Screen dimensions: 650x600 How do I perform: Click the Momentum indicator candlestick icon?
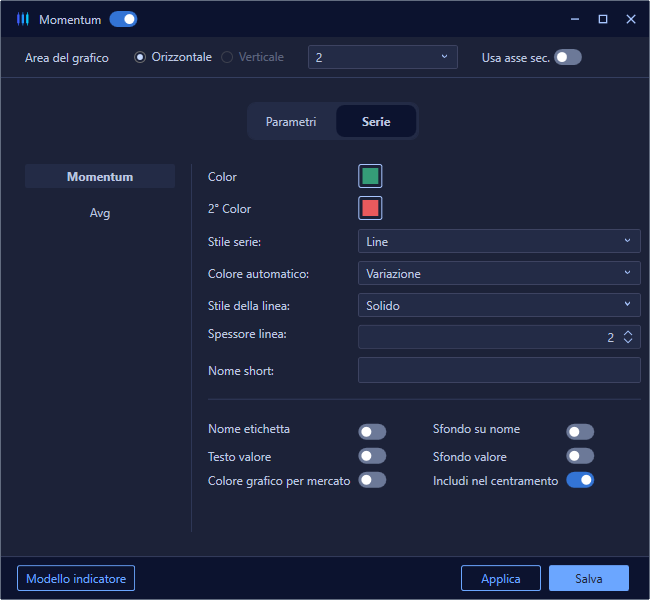pos(23,19)
